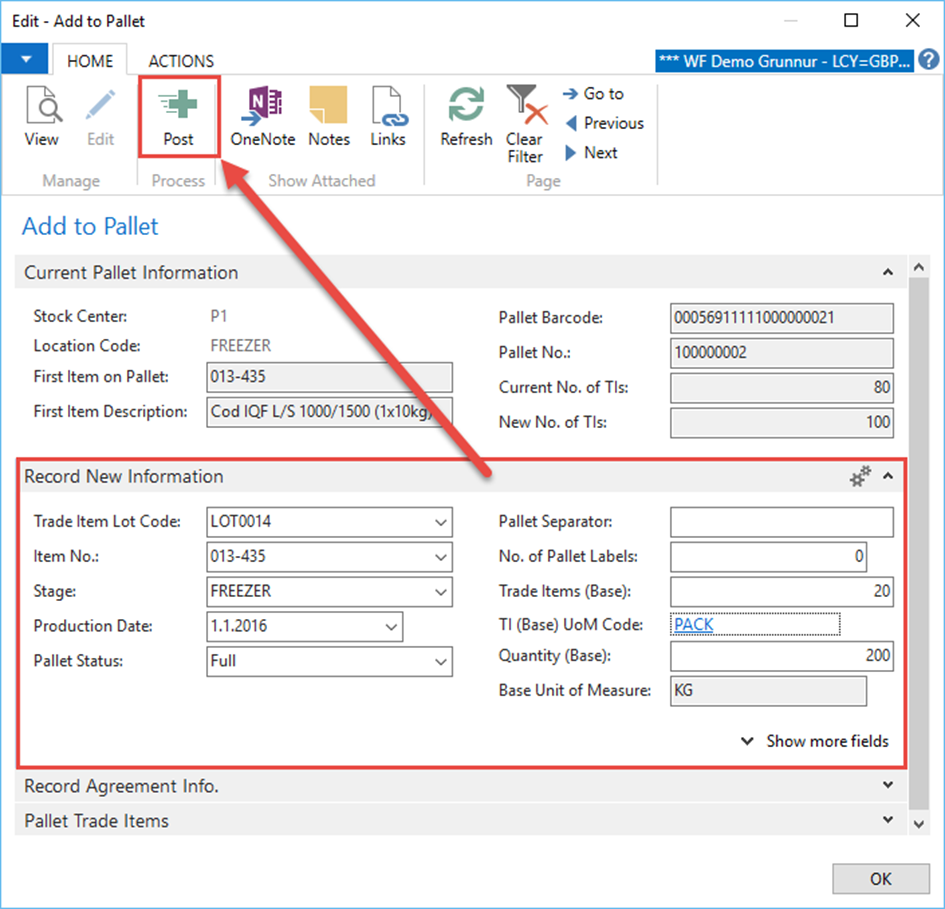Click Show more fields
The width and height of the screenshot is (945, 909).
pos(816,741)
